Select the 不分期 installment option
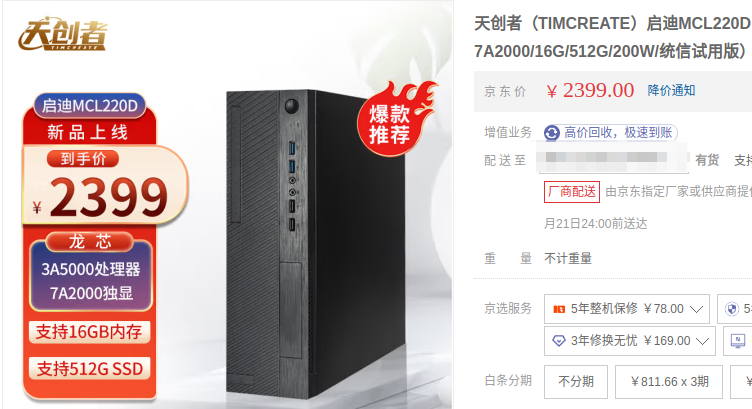 (576, 382)
